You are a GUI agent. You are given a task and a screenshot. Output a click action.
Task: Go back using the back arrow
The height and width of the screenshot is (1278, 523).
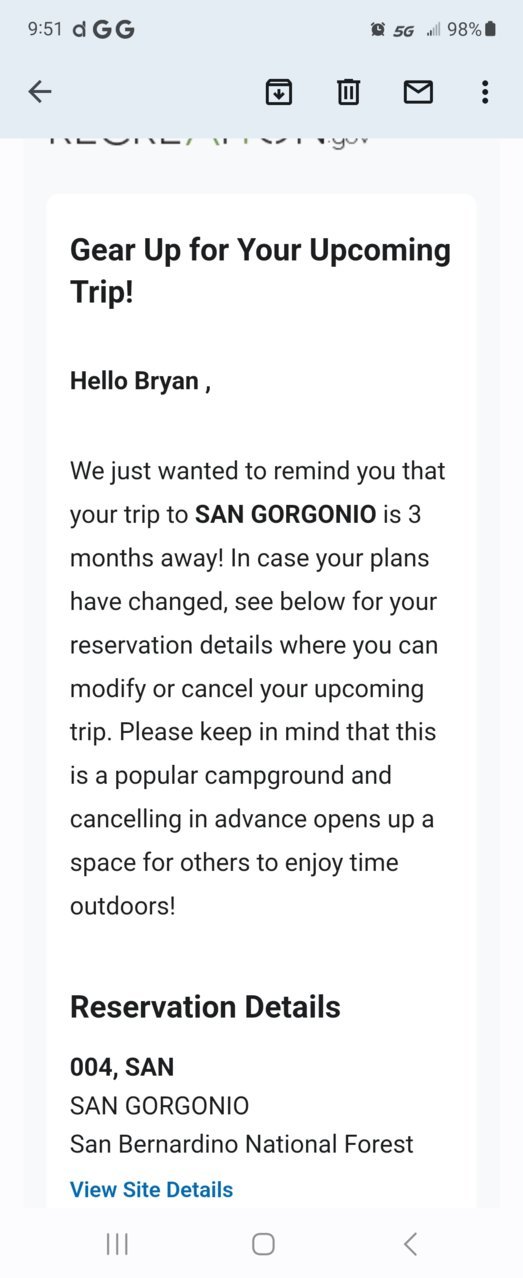(x=40, y=92)
